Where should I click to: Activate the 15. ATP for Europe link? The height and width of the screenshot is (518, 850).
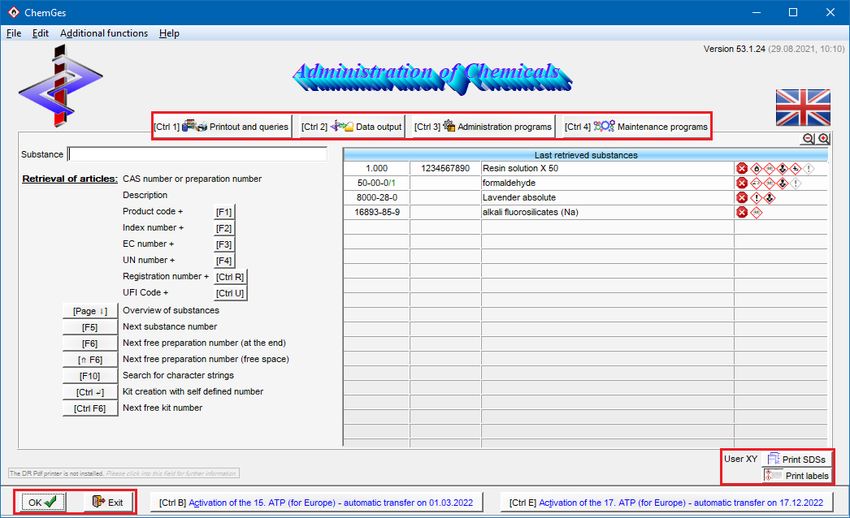[x=316, y=502]
